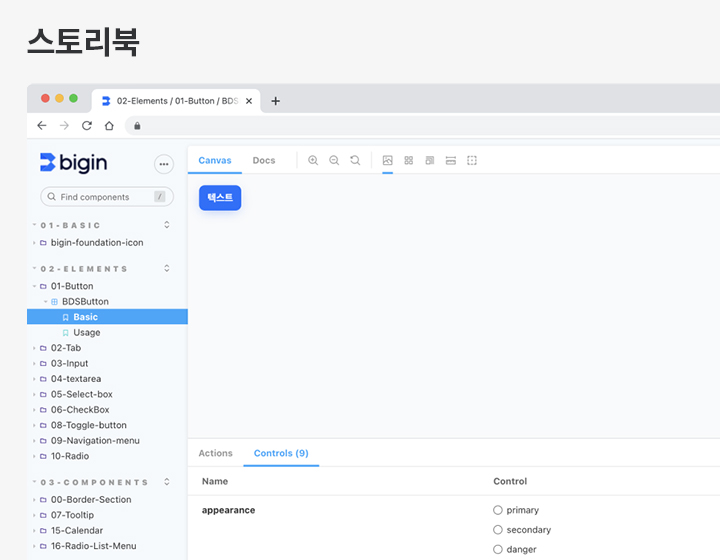
Task: Open the Actions panel tab
Action: pos(215,453)
